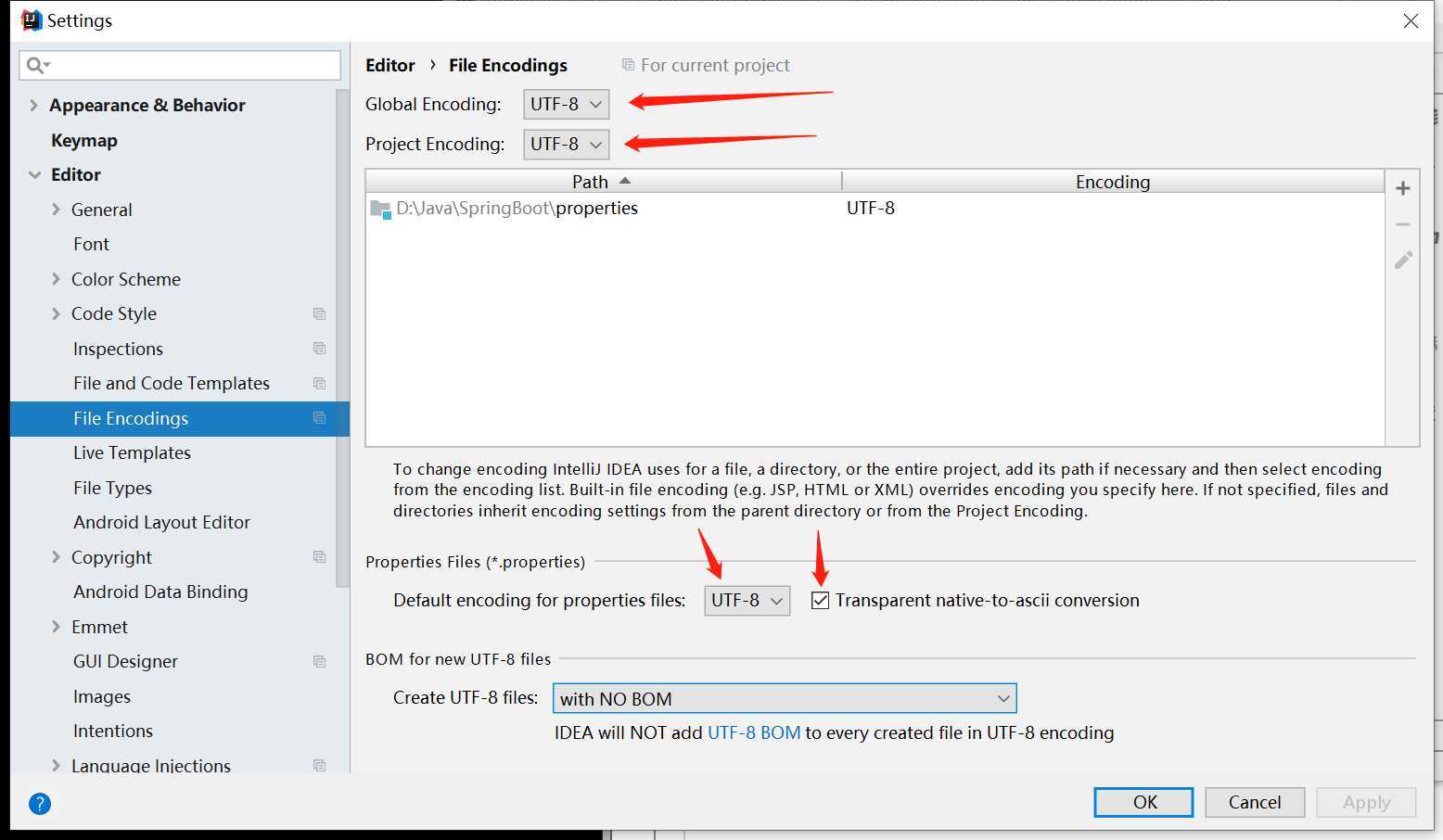This screenshot has height=840, width=1443.
Task: Expand the General node
Action: [x=56, y=210]
